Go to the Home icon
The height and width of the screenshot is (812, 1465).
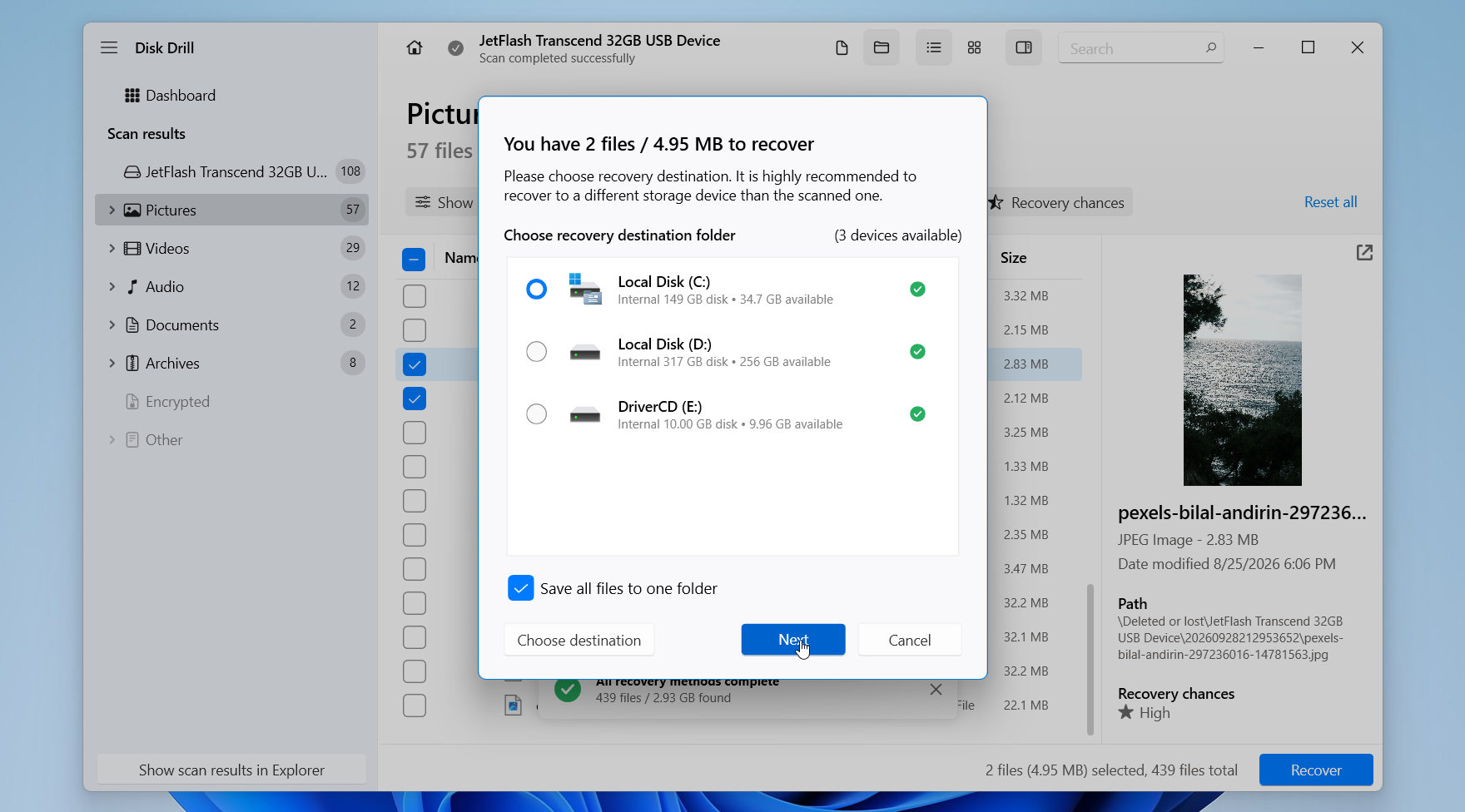point(415,47)
